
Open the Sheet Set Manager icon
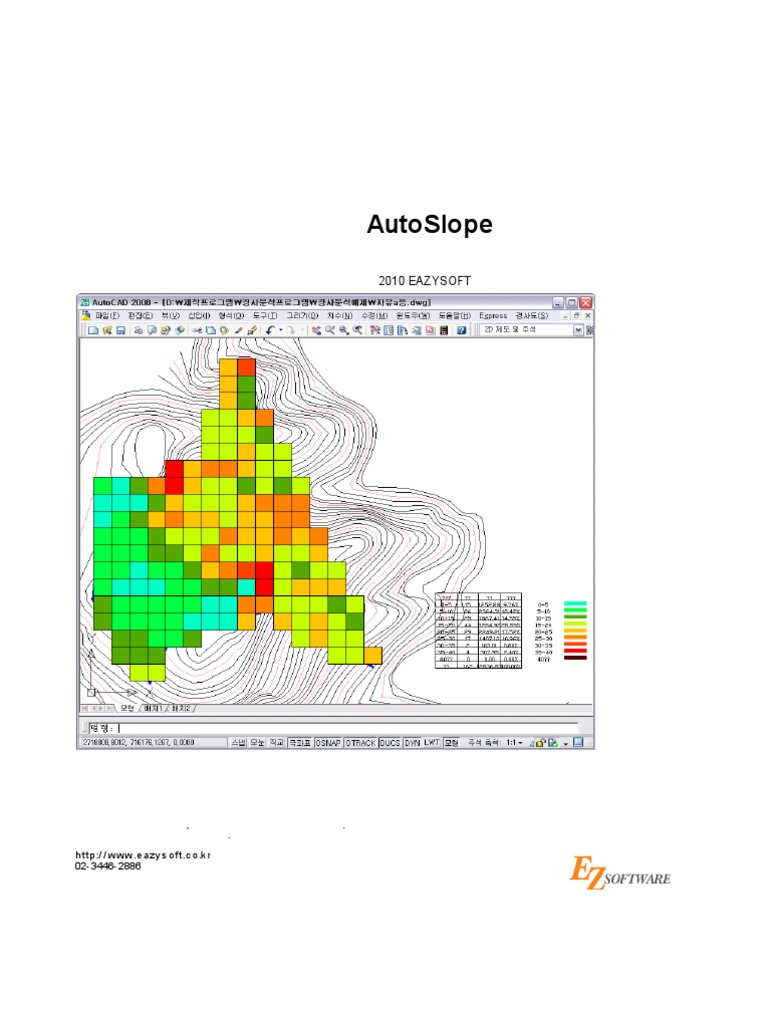(416, 330)
